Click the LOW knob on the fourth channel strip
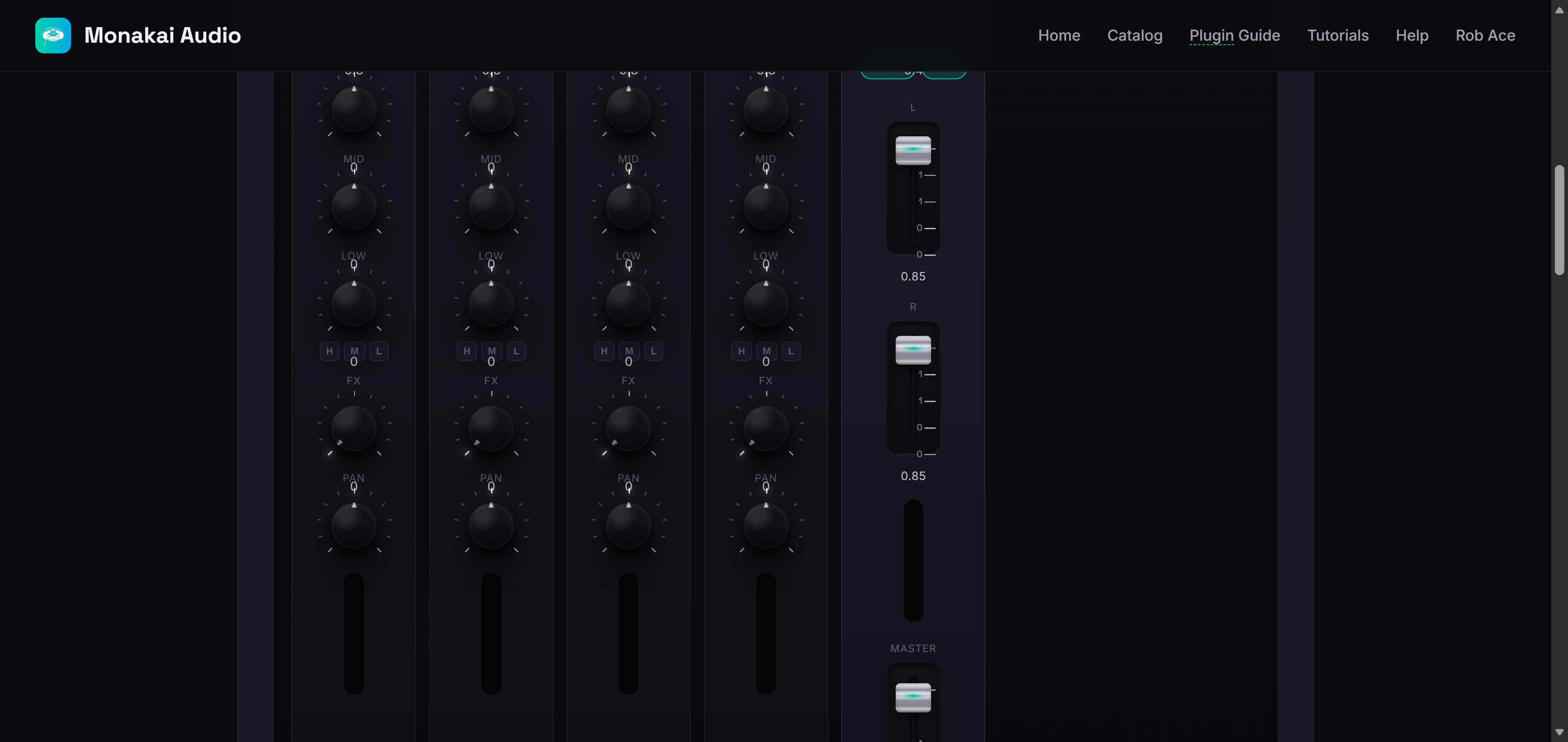1568x742 pixels. click(766, 304)
